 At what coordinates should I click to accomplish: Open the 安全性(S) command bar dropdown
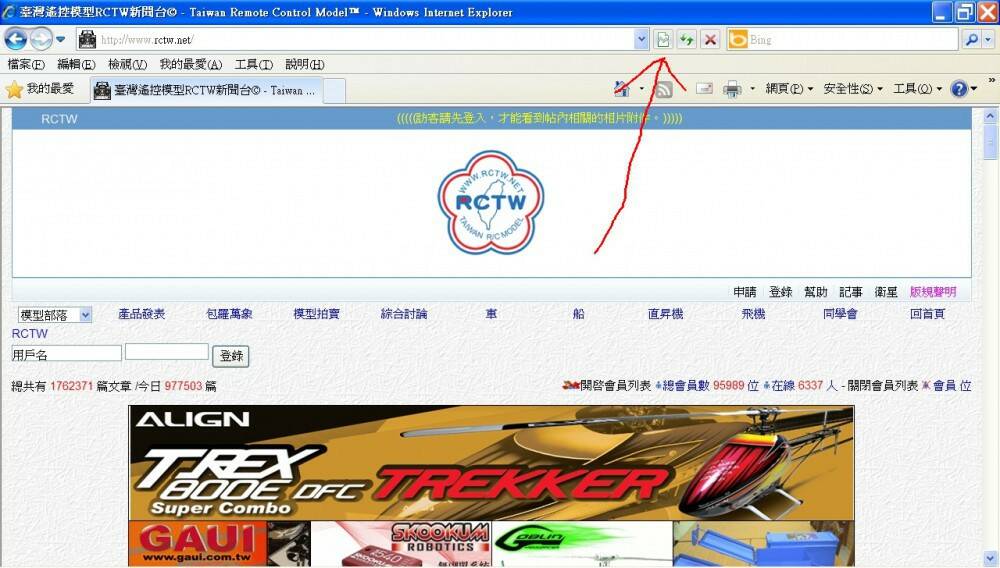[x=853, y=89]
